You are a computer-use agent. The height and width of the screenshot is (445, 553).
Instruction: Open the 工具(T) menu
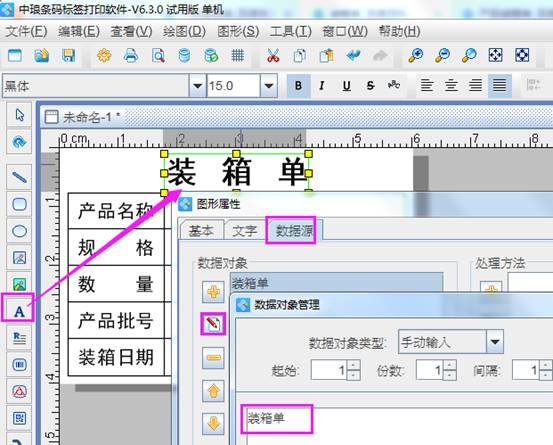pos(291,31)
